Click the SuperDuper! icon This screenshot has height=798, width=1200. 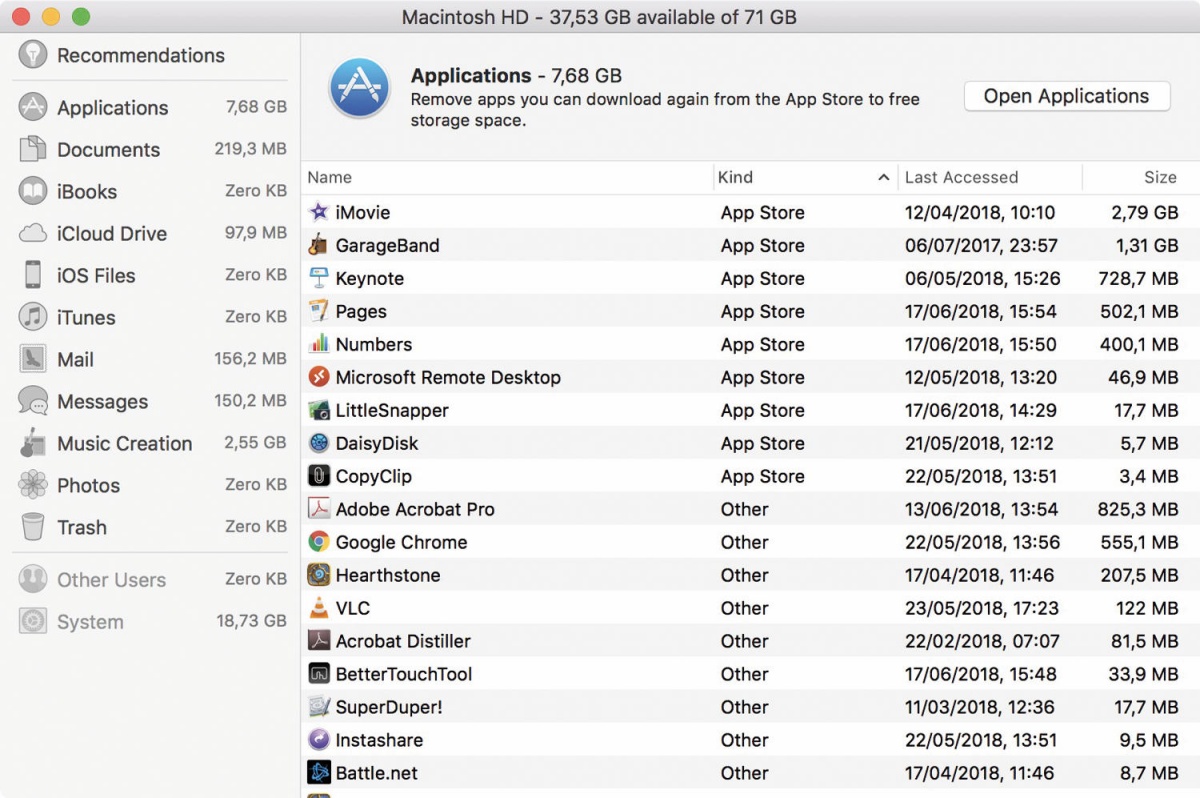[319, 707]
